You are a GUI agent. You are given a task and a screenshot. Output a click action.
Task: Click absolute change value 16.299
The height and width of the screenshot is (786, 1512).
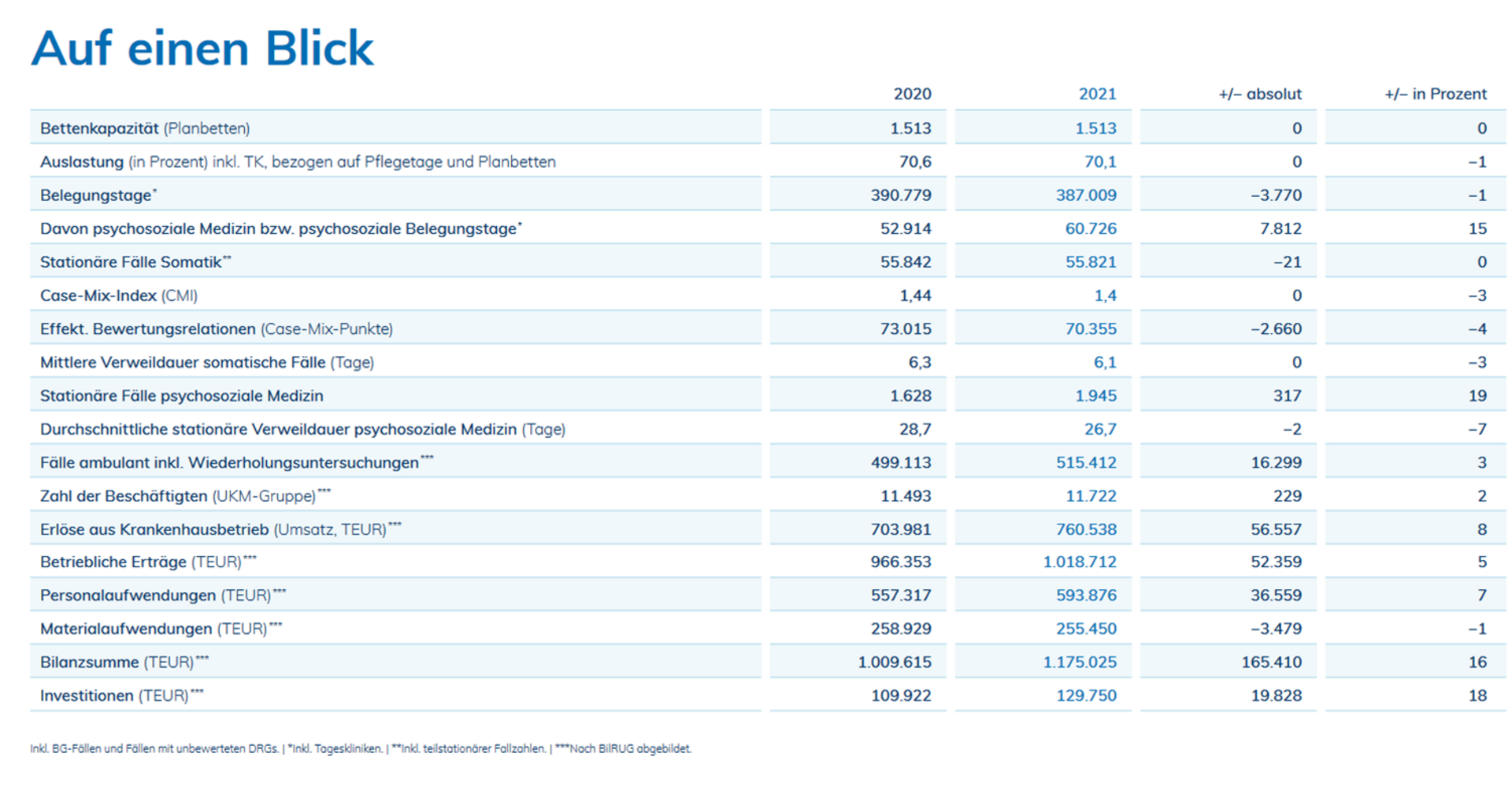click(x=1276, y=462)
